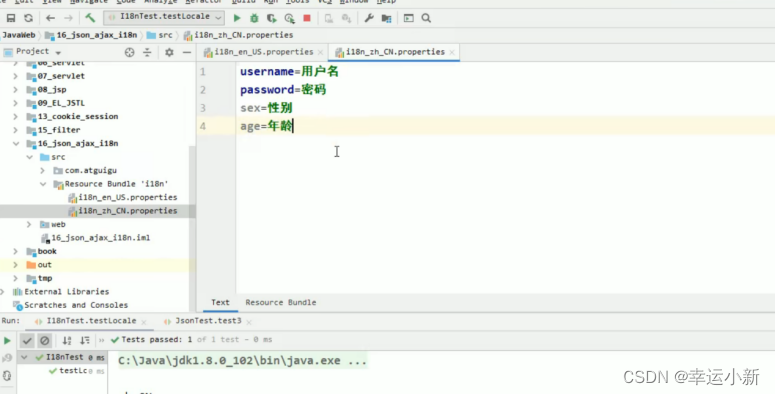Sort test results by duration

point(85,340)
